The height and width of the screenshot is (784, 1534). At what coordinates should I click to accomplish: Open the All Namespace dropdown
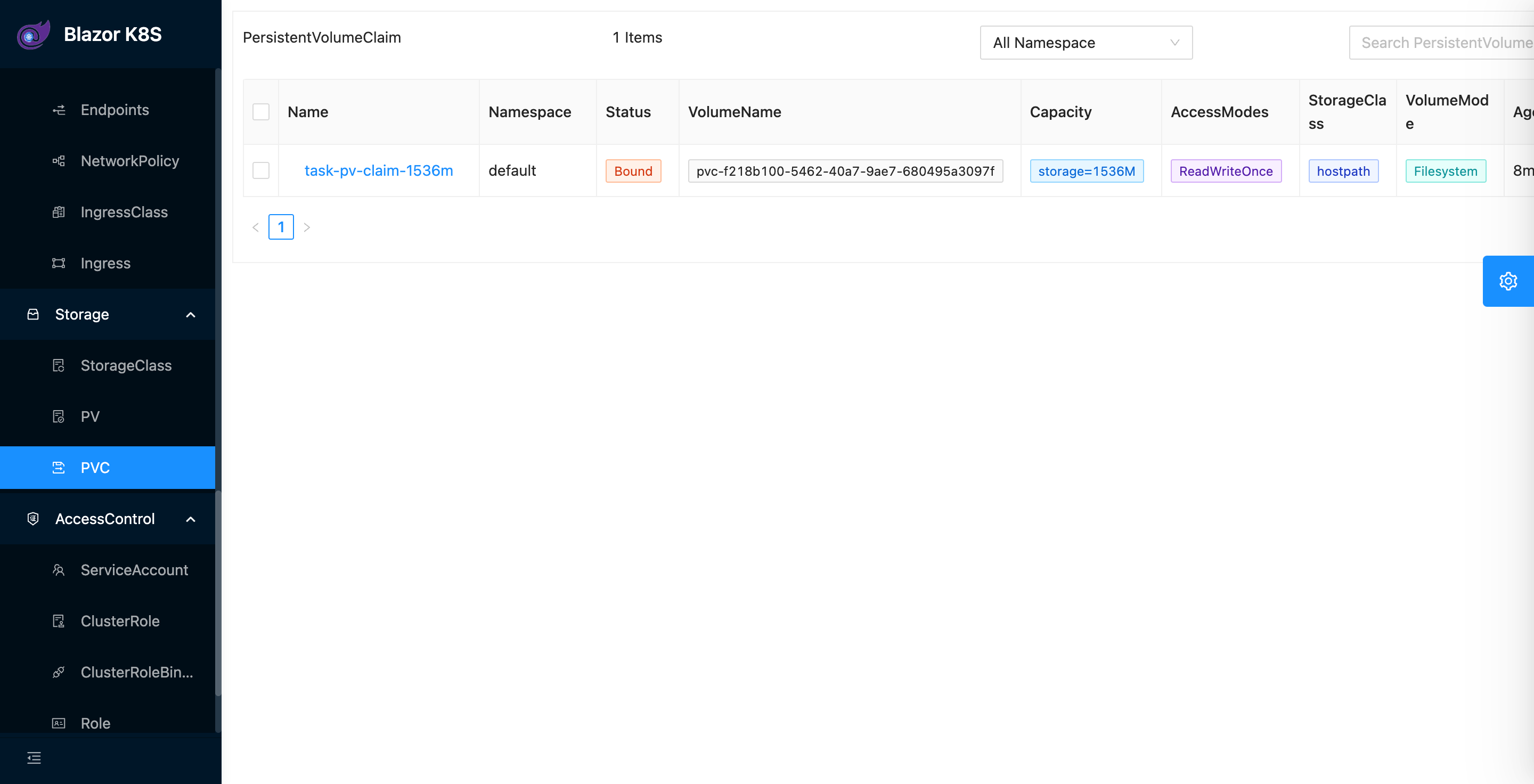coord(1086,43)
